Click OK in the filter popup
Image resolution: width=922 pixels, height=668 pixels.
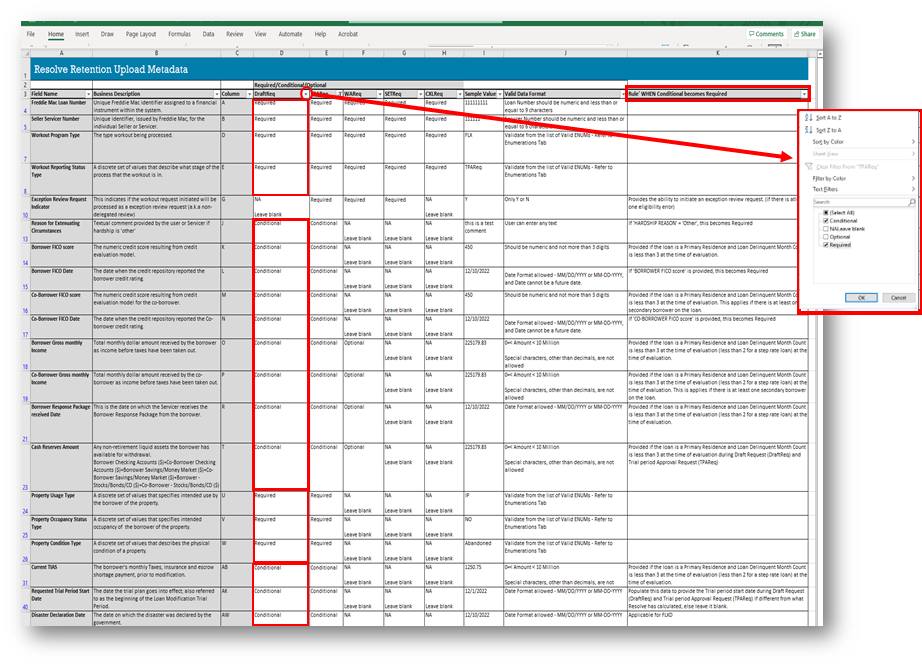click(x=861, y=298)
